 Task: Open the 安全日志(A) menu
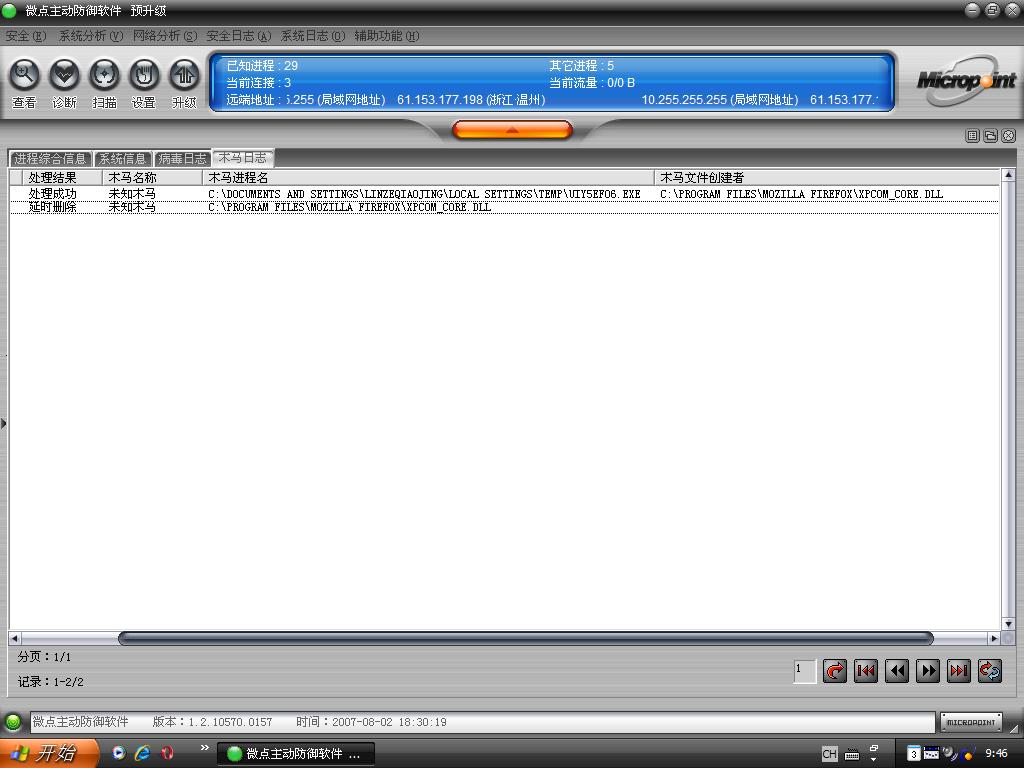click(x=238, y=36)
